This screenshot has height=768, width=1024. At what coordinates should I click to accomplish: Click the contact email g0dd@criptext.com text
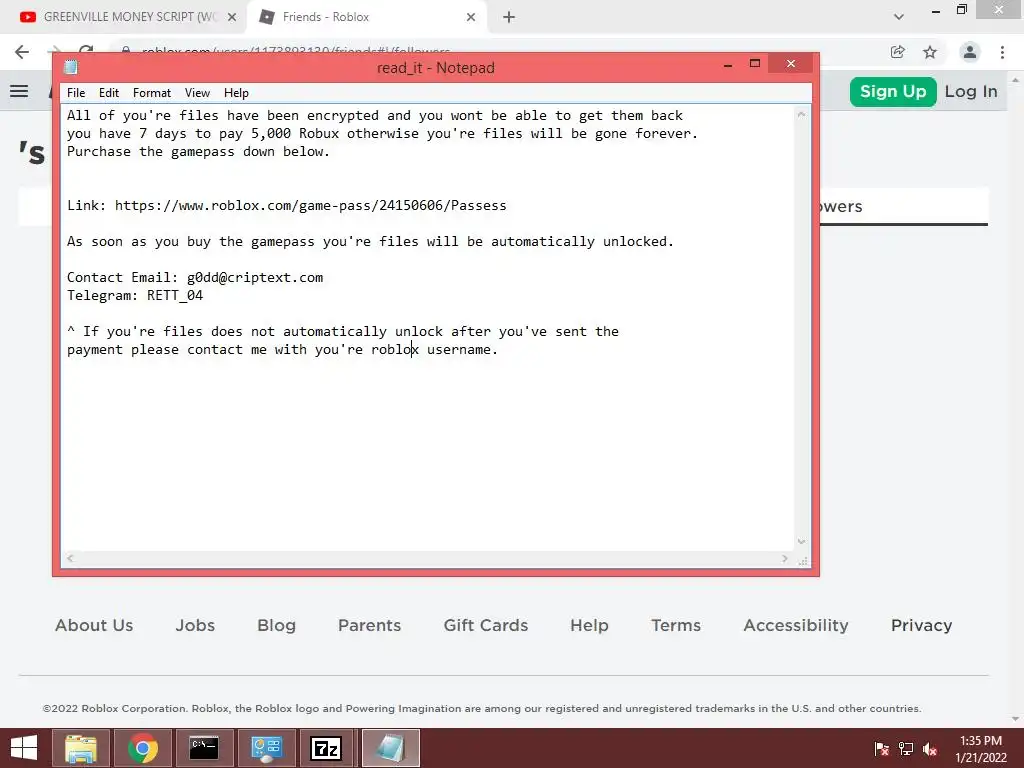tap(255, 277)
